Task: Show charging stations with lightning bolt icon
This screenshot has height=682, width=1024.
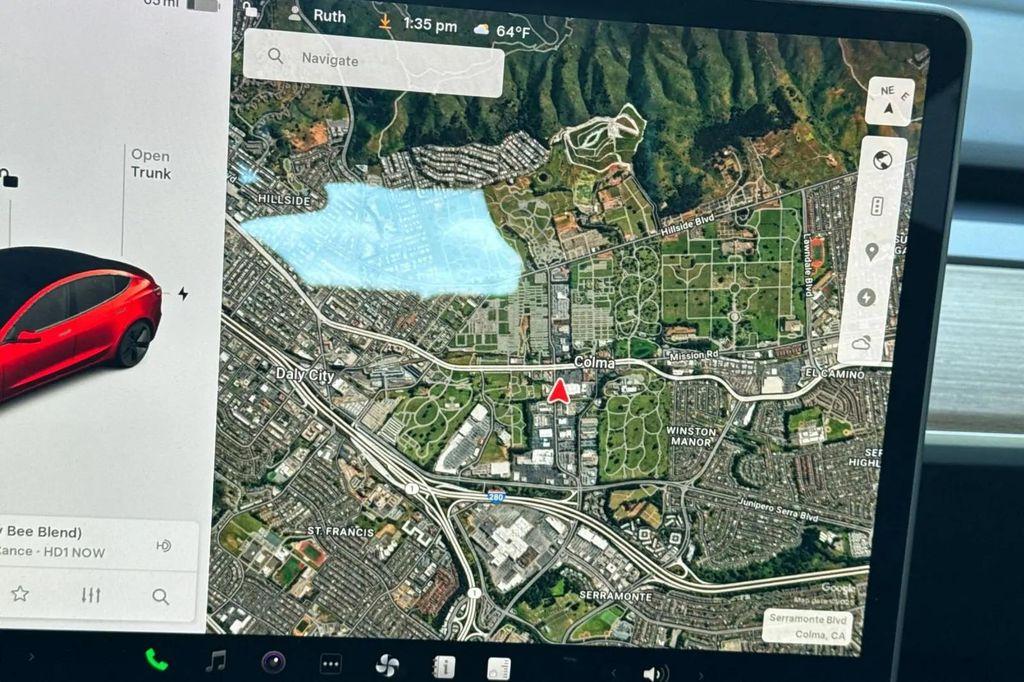Action: click(x=866, y=297)
